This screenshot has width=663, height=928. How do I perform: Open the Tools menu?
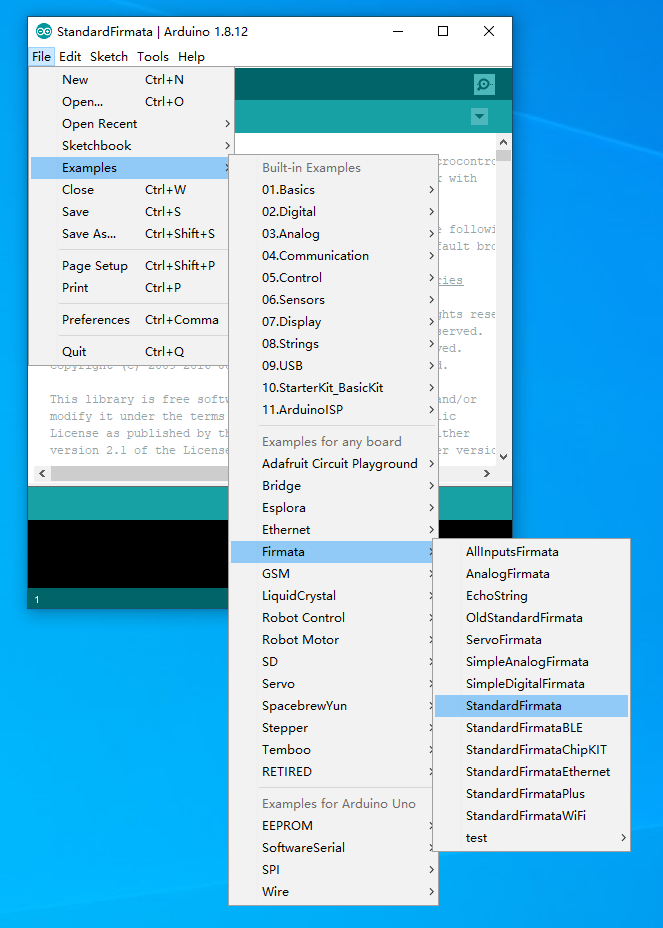click(153, 57)
